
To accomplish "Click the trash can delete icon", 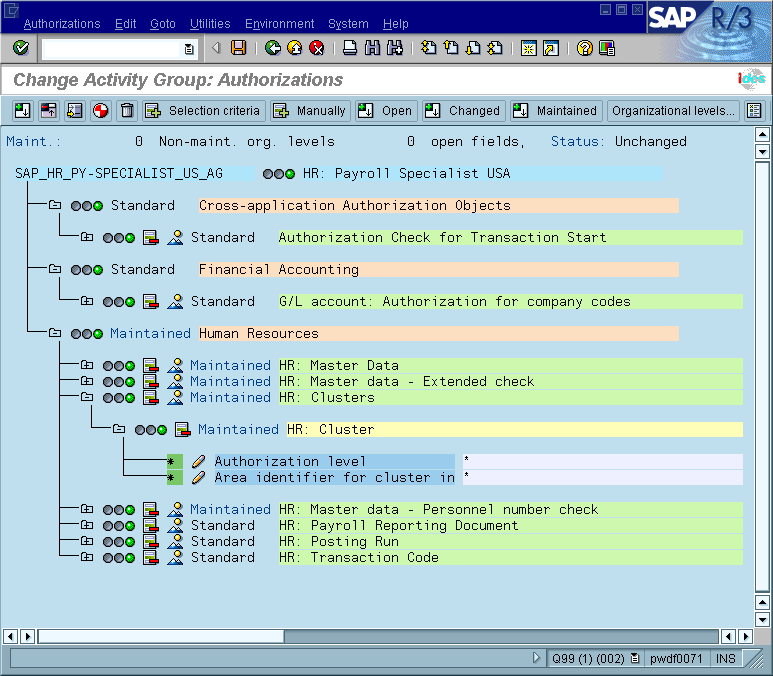I will [127, 111].
